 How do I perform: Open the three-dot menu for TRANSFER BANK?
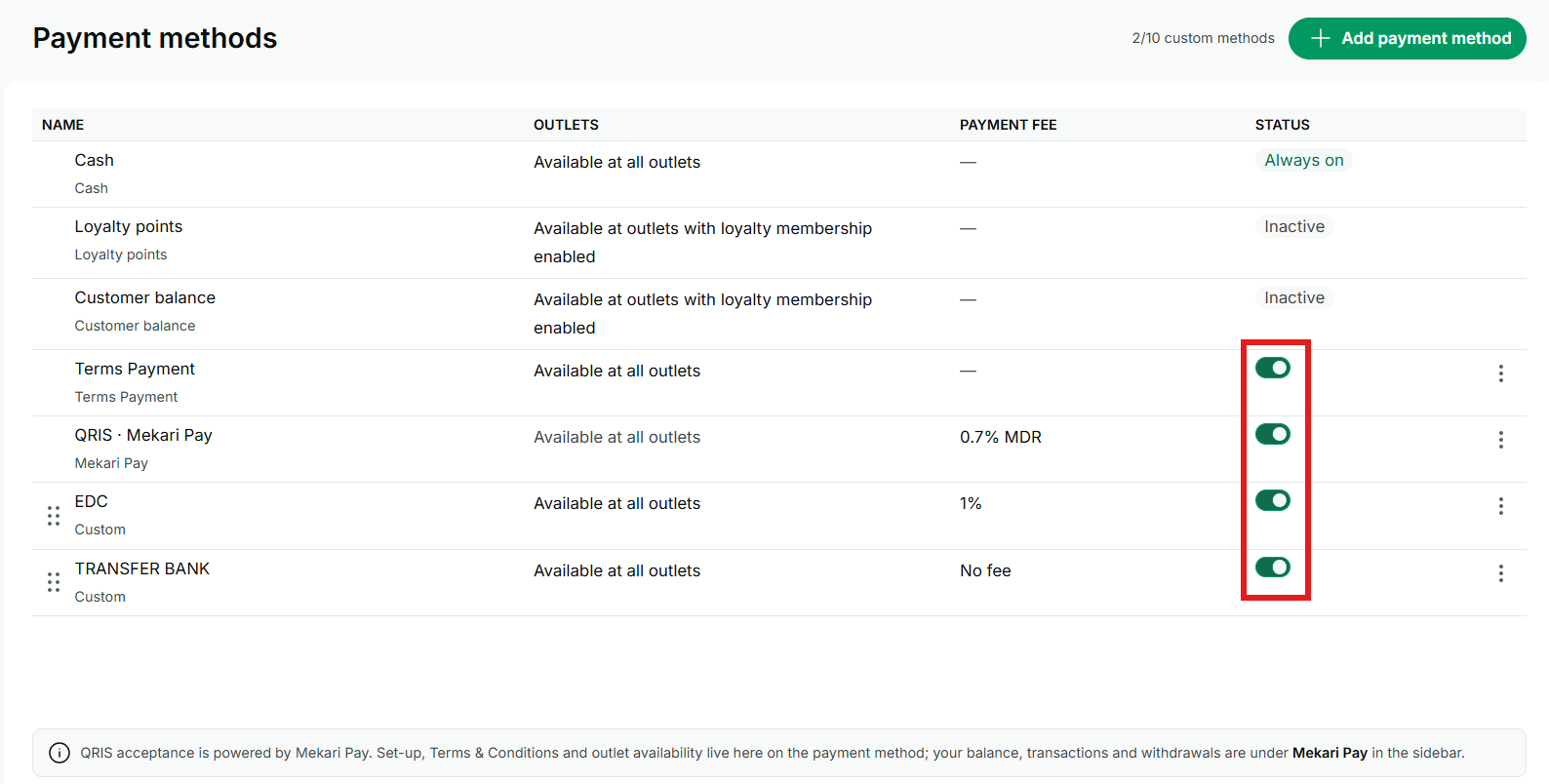coord(1500,573)
